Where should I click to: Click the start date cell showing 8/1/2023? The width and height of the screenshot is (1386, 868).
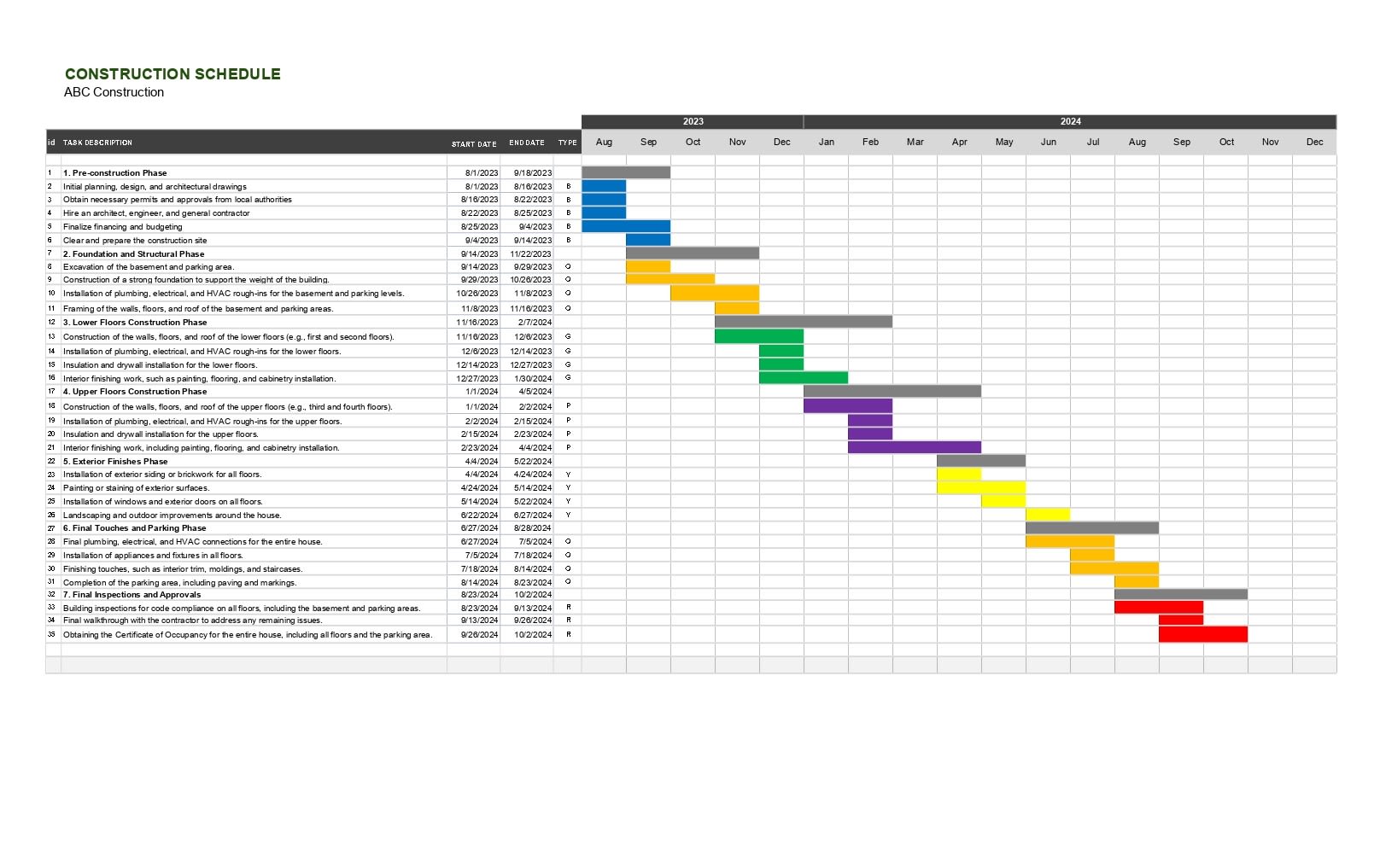pos(481,172)
